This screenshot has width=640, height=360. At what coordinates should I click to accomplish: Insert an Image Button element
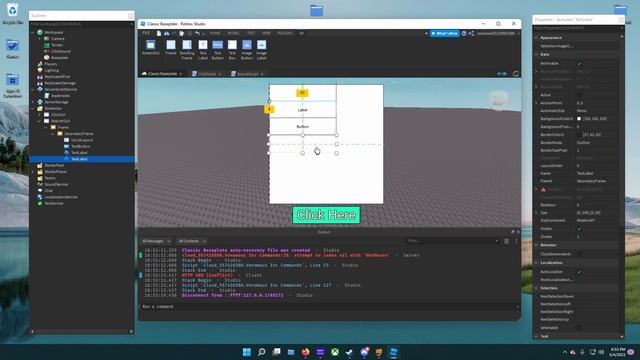(247, 49)
